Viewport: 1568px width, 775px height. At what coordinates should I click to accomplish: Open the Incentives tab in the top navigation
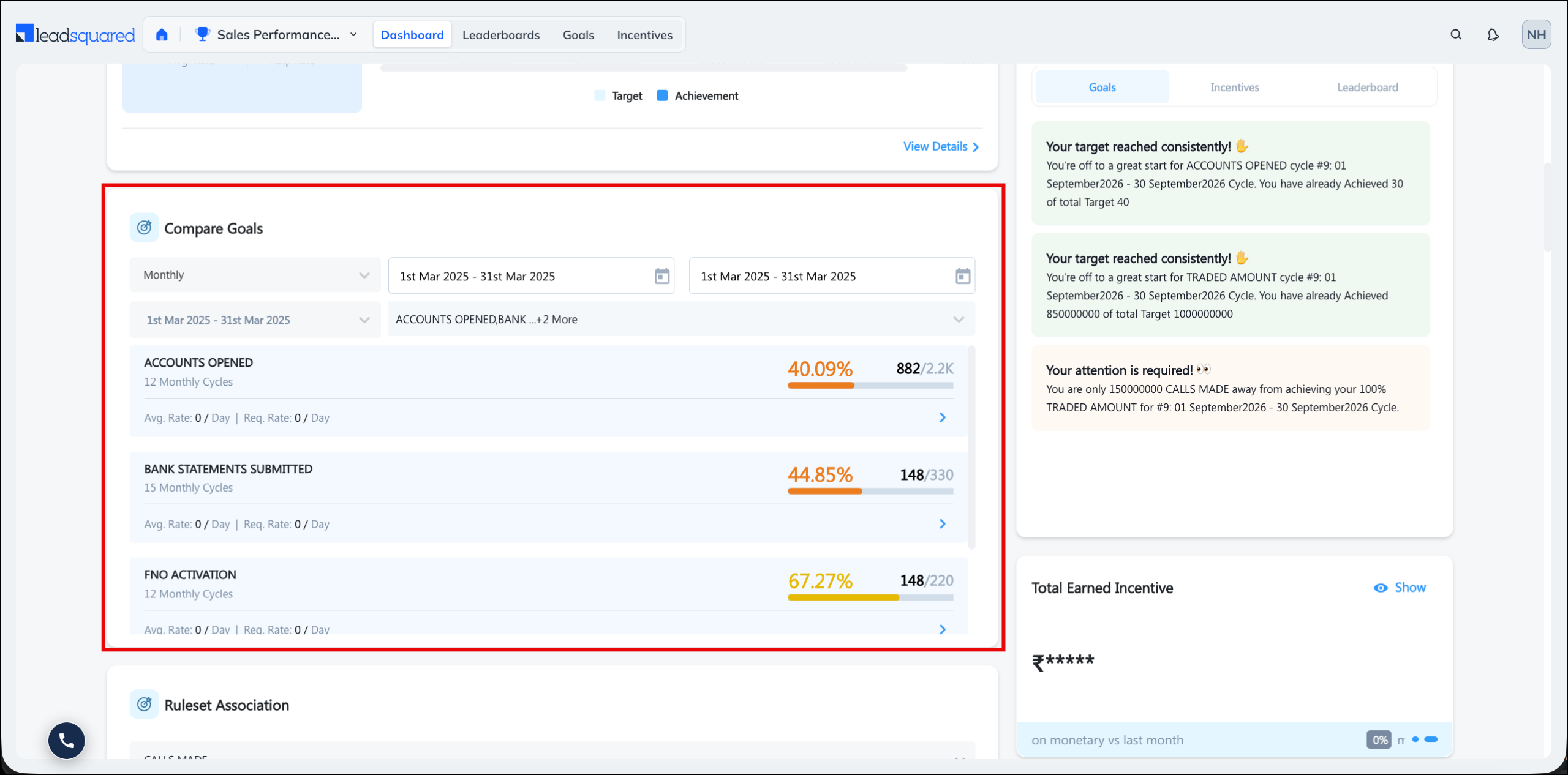tap(644, 35)
